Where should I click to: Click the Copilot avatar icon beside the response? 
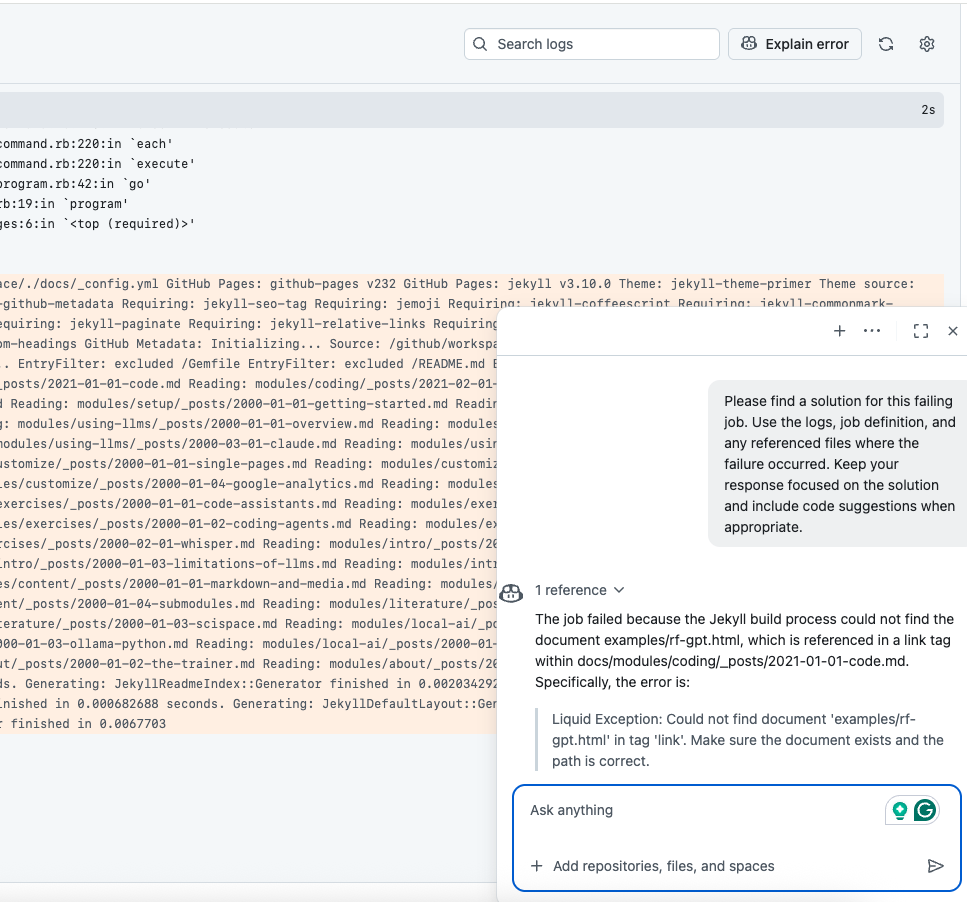[x=511, y=592]
